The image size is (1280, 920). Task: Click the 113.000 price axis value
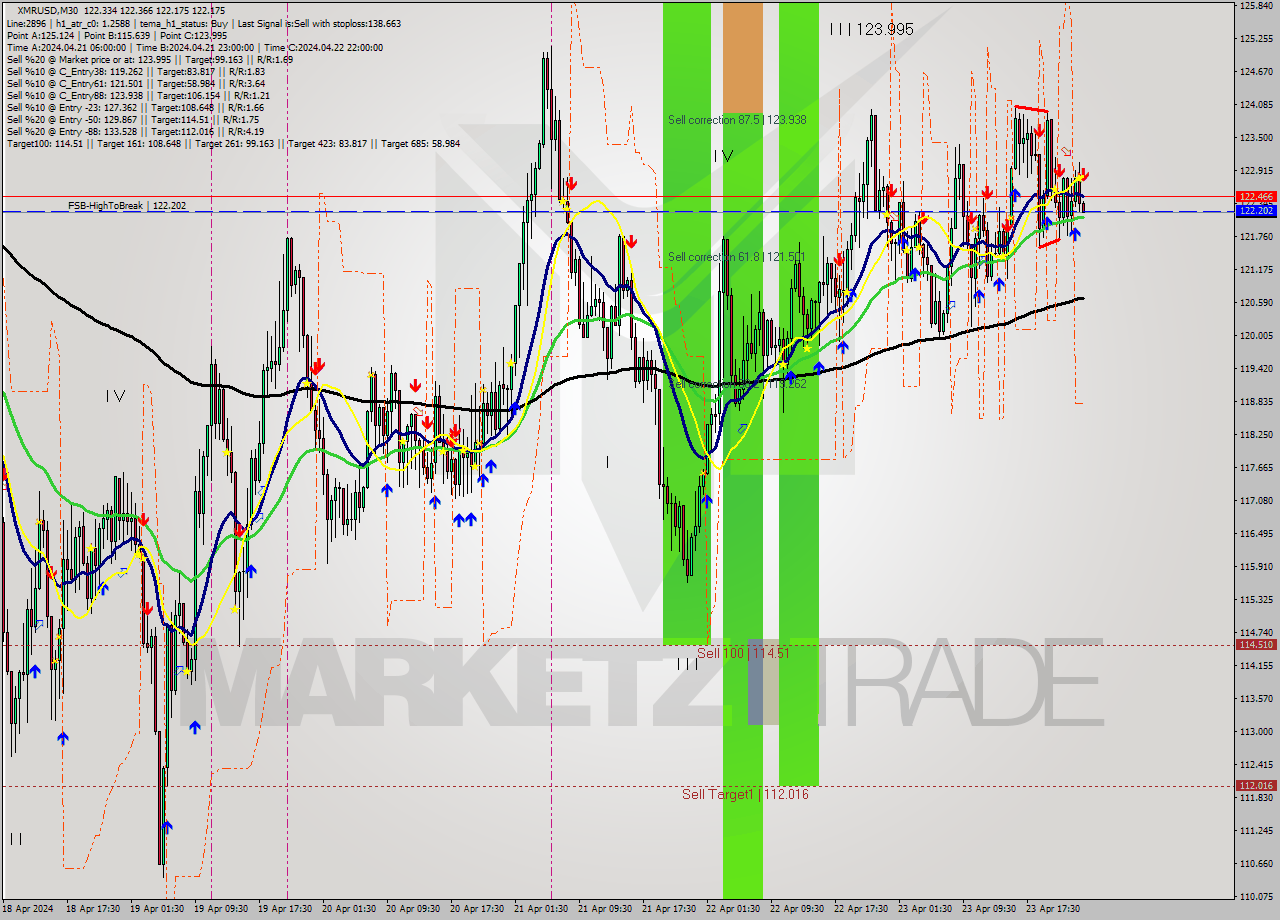click(x=1256, y=732)
